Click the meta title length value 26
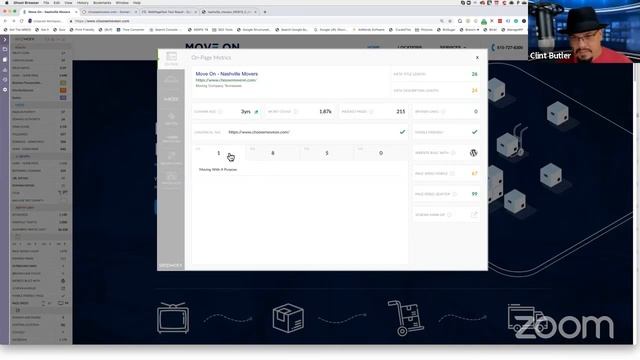 click(474, 74)
